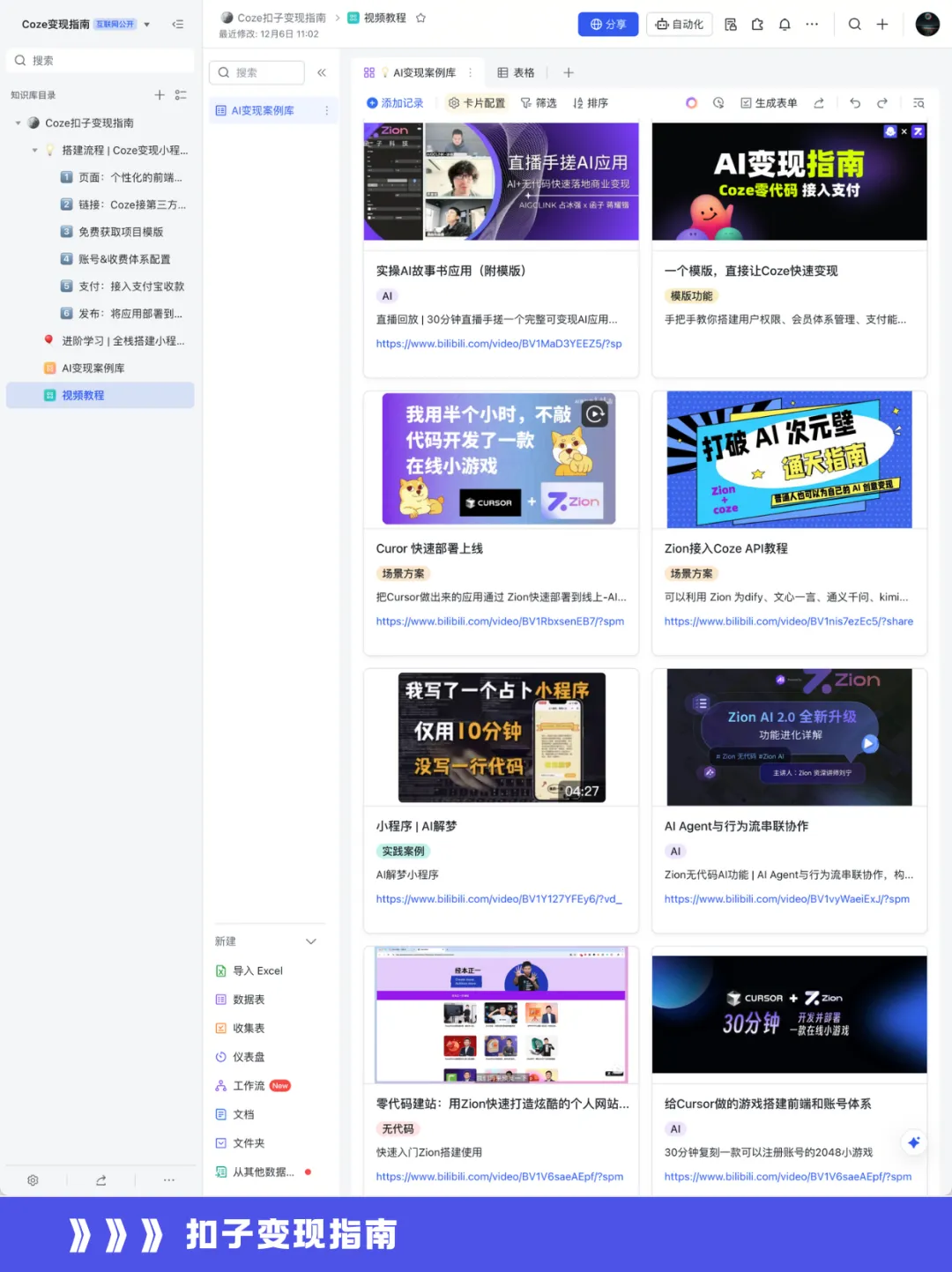
Task: Focus the view panel search box
Action: coord(257,73)
